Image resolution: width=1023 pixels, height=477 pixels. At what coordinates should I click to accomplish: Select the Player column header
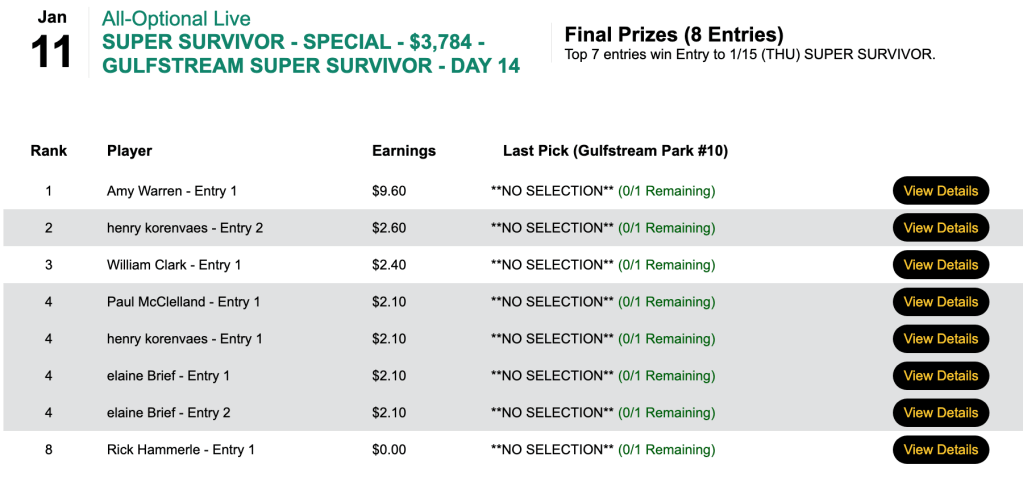click(x=129, y=151)
